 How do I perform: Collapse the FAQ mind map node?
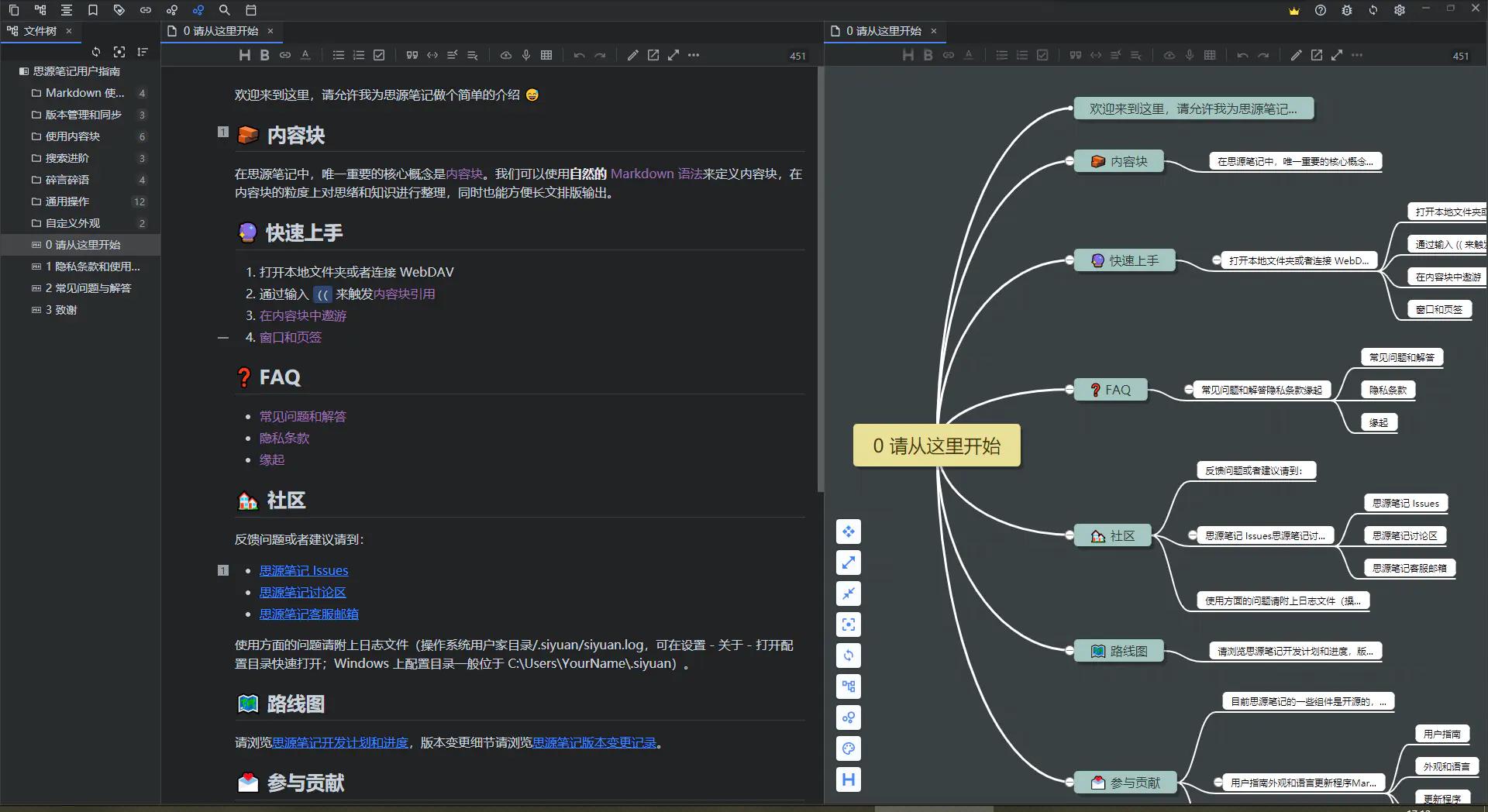pos(1069,390)
